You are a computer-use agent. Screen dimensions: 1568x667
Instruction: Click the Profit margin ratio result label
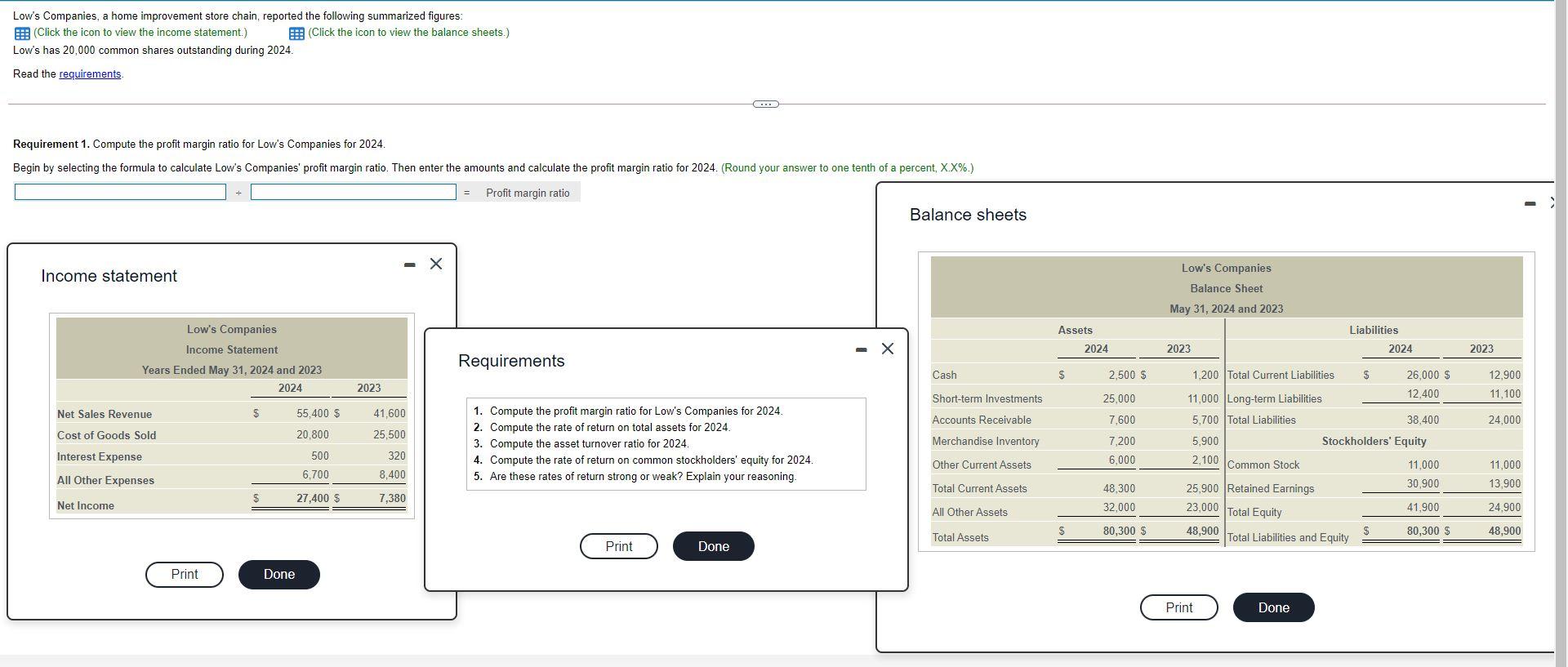click(528, 193)
